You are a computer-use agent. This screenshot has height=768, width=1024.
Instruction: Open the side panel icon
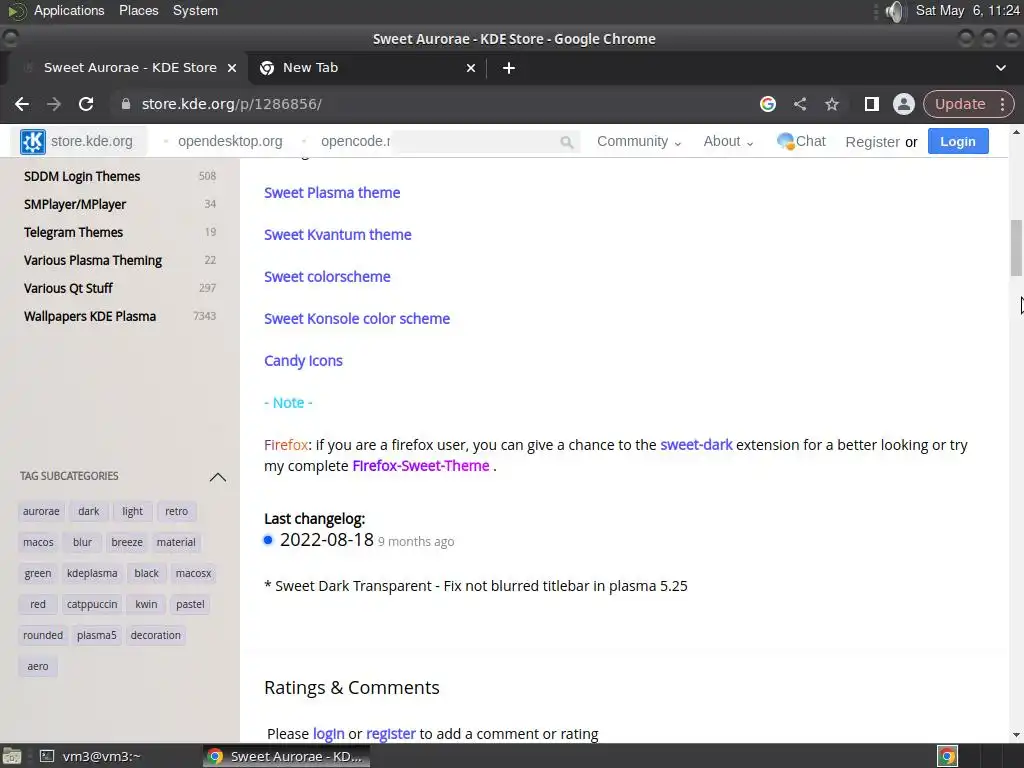click(x=871, y=104)
